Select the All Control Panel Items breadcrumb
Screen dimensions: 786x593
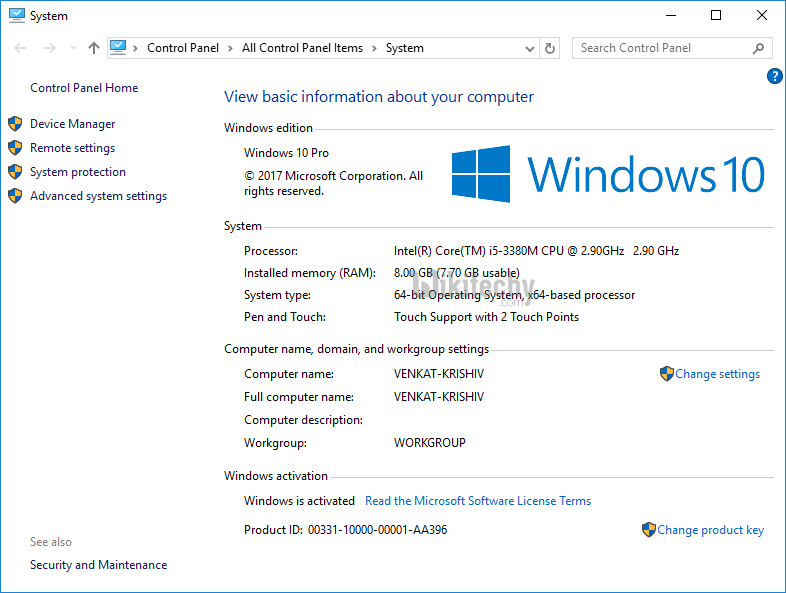tap(302, 48)
